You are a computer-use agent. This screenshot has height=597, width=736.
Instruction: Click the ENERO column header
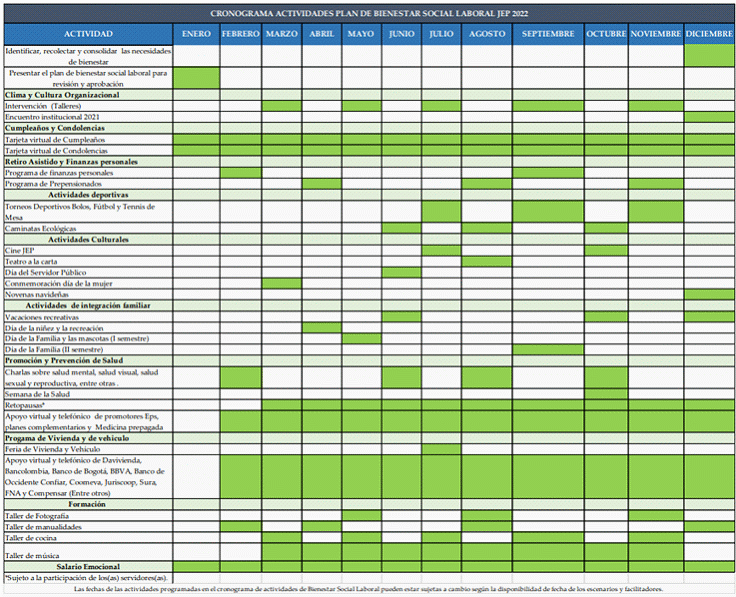tap(196, 34)
